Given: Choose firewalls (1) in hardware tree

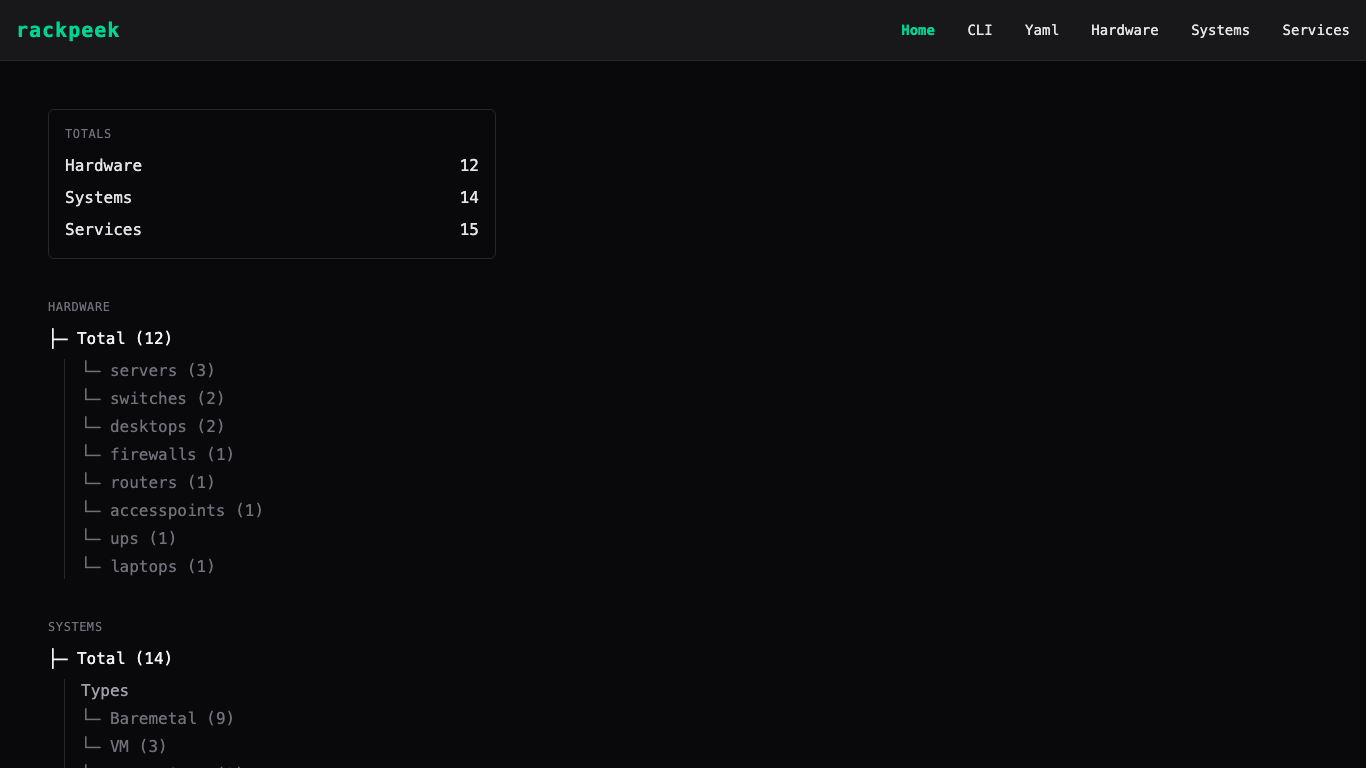Looking at the screenshot, I should tap(172, 455).
